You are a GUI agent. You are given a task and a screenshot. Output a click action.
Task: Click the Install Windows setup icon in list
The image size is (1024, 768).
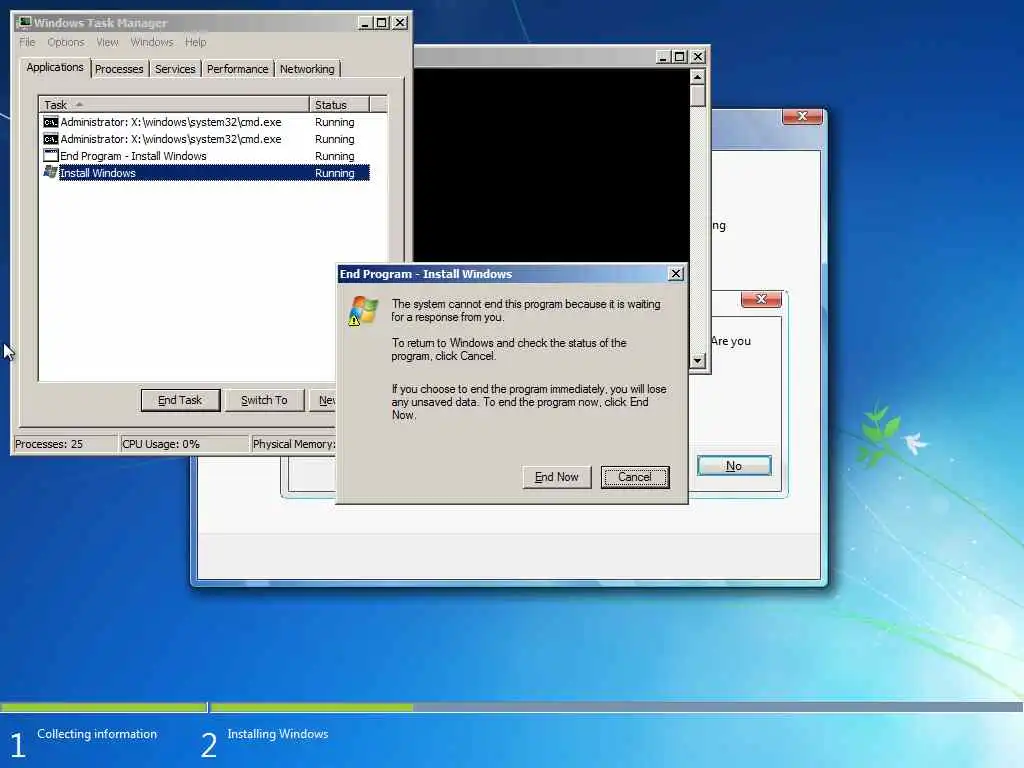tap(50, 172)
